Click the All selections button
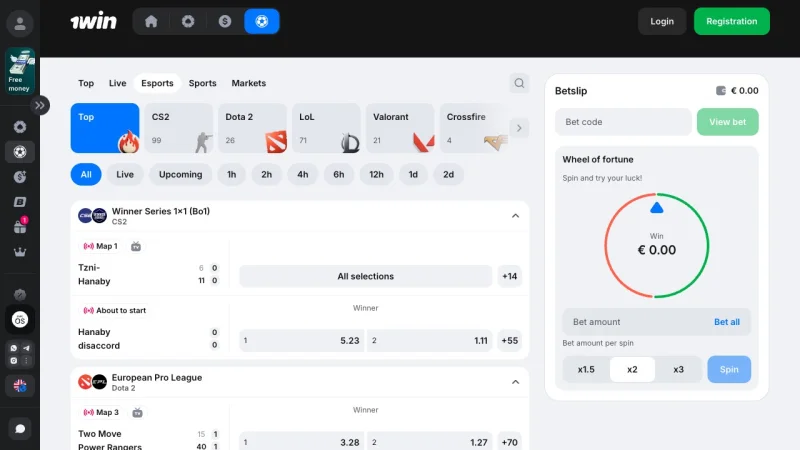 365,276
